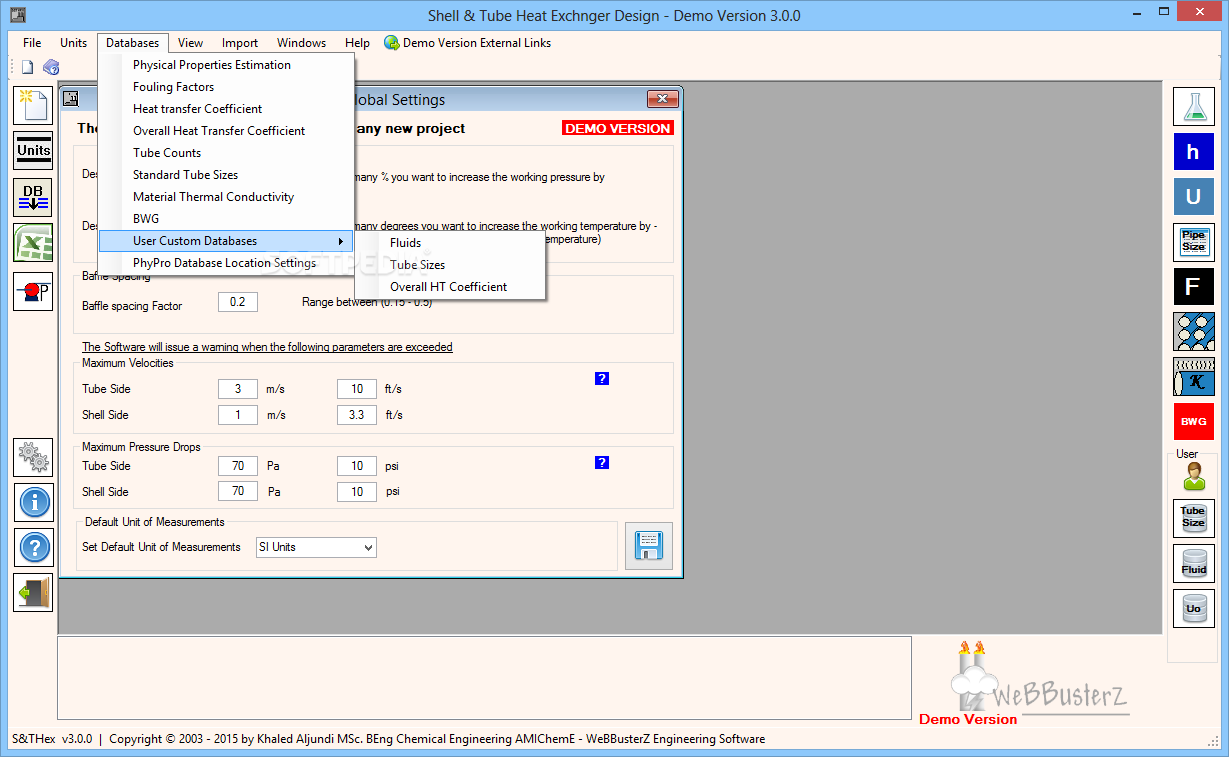
Task: Click help icon beside Maximum Pressure Drops
Action: coord(602,463)
